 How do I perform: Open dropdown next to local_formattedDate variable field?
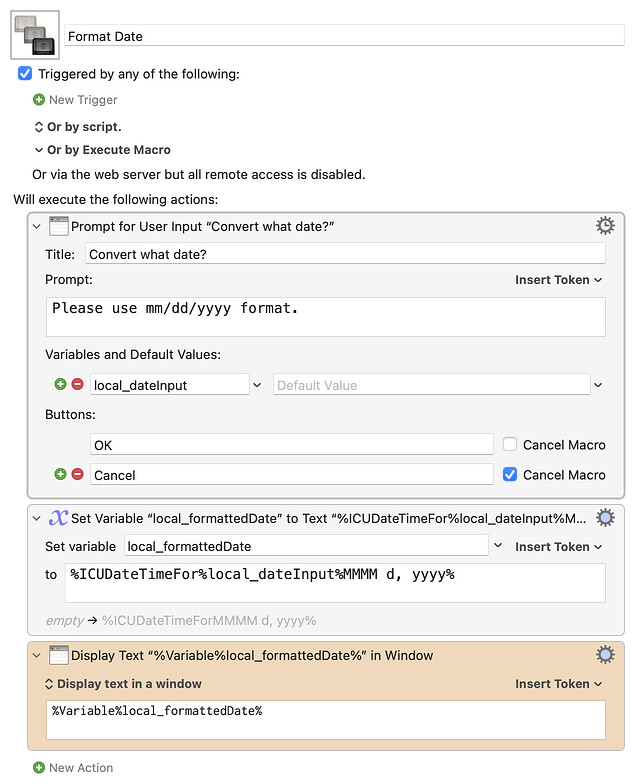pyautogui.click(x=498, y=546)
